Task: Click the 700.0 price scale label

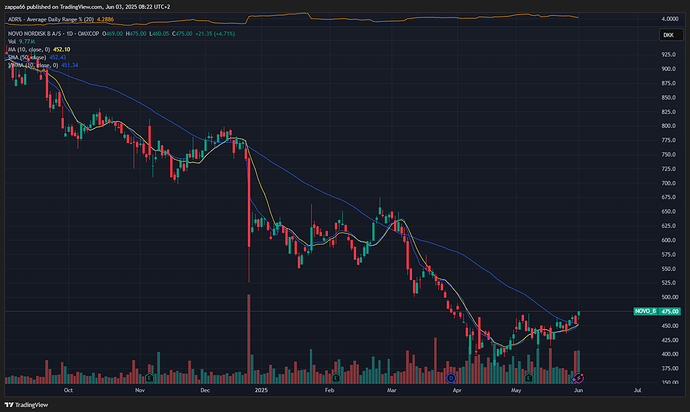Action: coord(668,183)
